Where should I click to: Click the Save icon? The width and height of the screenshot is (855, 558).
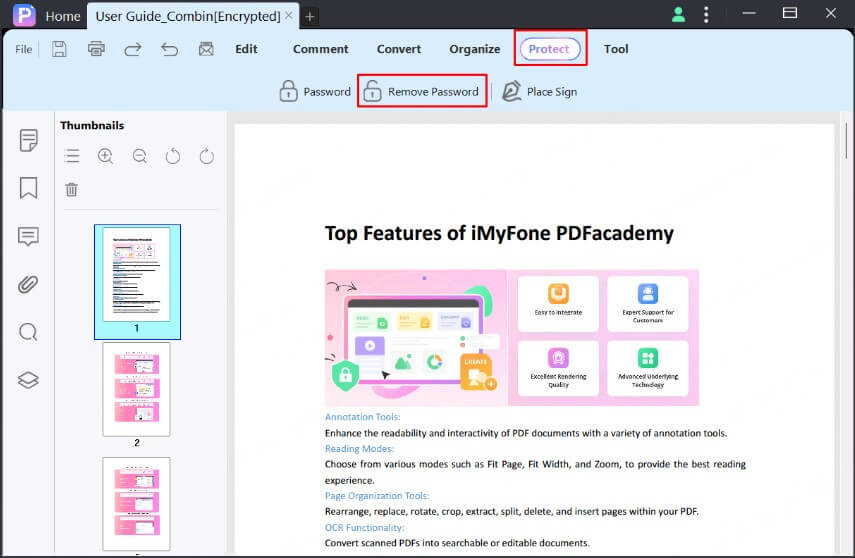59,49
